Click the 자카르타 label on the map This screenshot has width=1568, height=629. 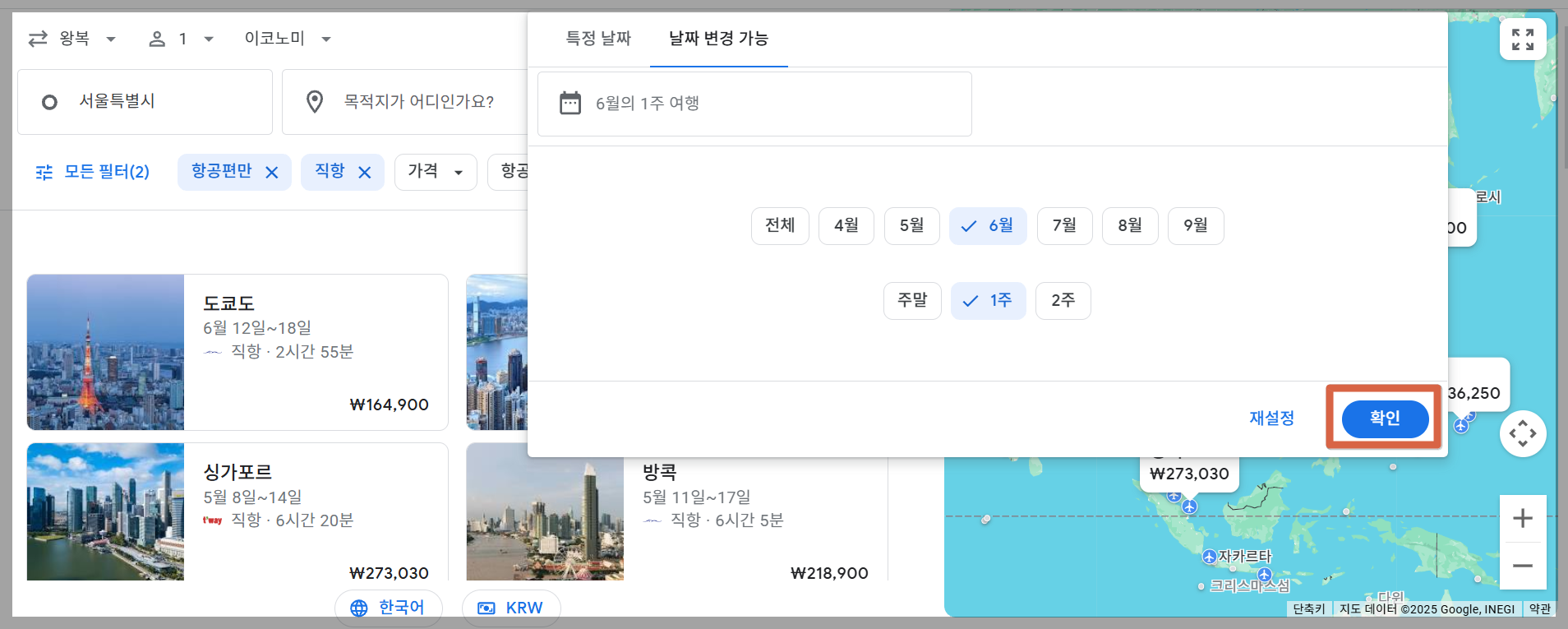(1245, 557)
